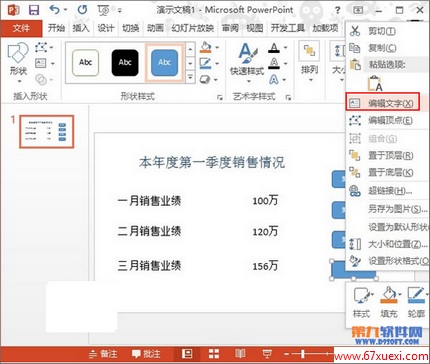Click the Save icon in quick access toolbar
This screenshot has width=430, height=364.
tap(34, 10)
